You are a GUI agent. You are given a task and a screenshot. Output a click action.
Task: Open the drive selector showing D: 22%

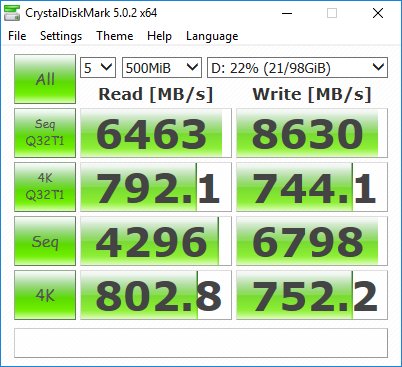point(297,68)
